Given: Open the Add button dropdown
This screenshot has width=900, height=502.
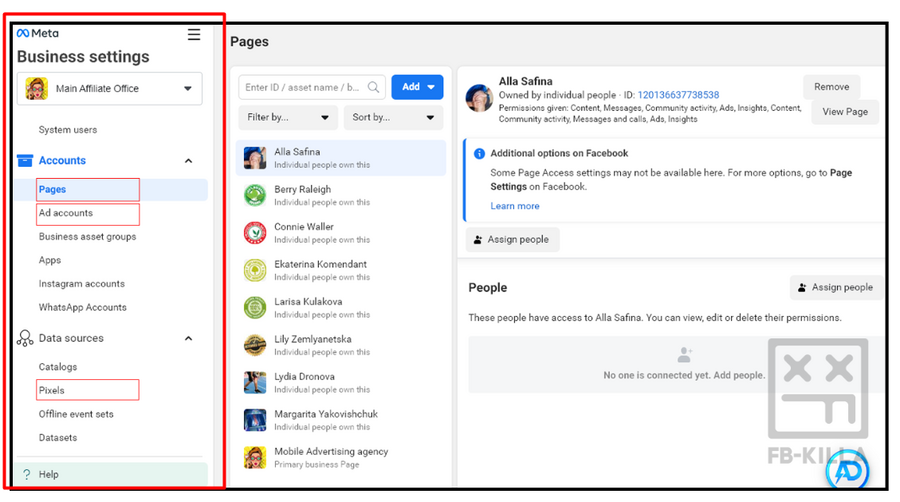Looking at the screenshot, I should tap(418, 88).
